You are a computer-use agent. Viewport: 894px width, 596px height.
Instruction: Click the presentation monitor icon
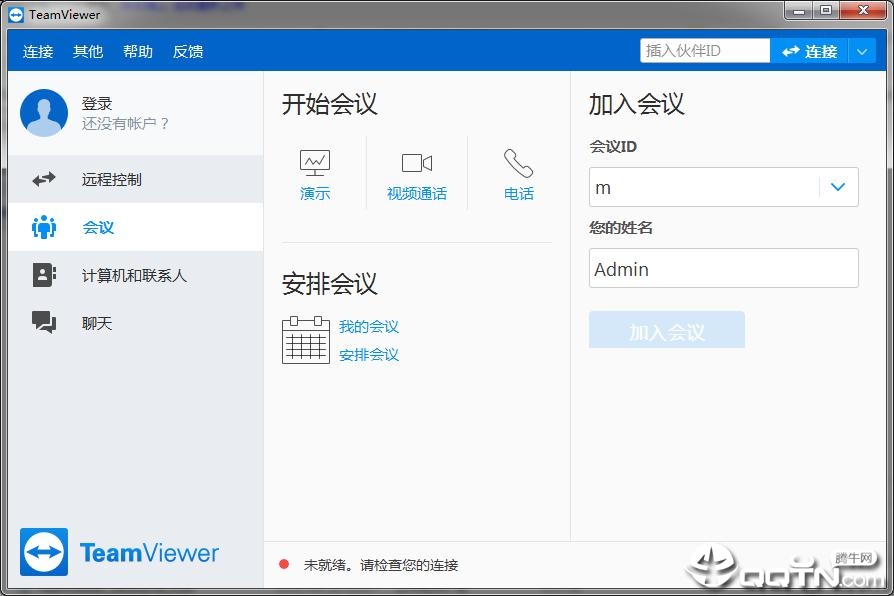(x=315, y=163)
